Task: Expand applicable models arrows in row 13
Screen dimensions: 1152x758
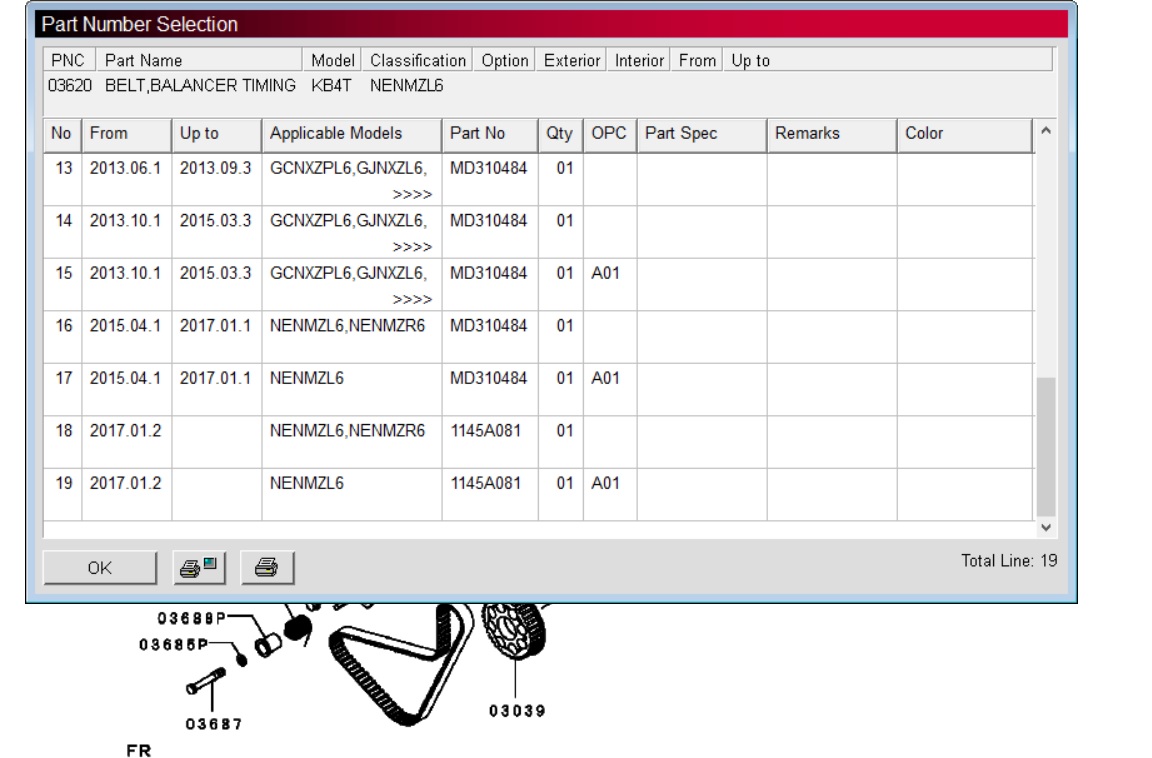Action: [x=412, y=195]
